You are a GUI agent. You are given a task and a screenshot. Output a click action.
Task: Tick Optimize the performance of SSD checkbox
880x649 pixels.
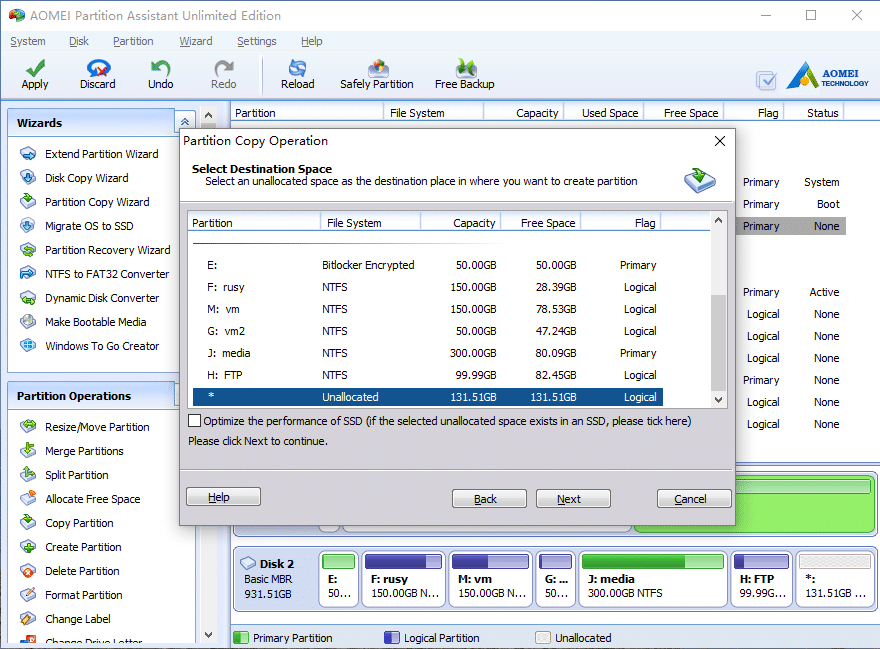coord(195,421)
